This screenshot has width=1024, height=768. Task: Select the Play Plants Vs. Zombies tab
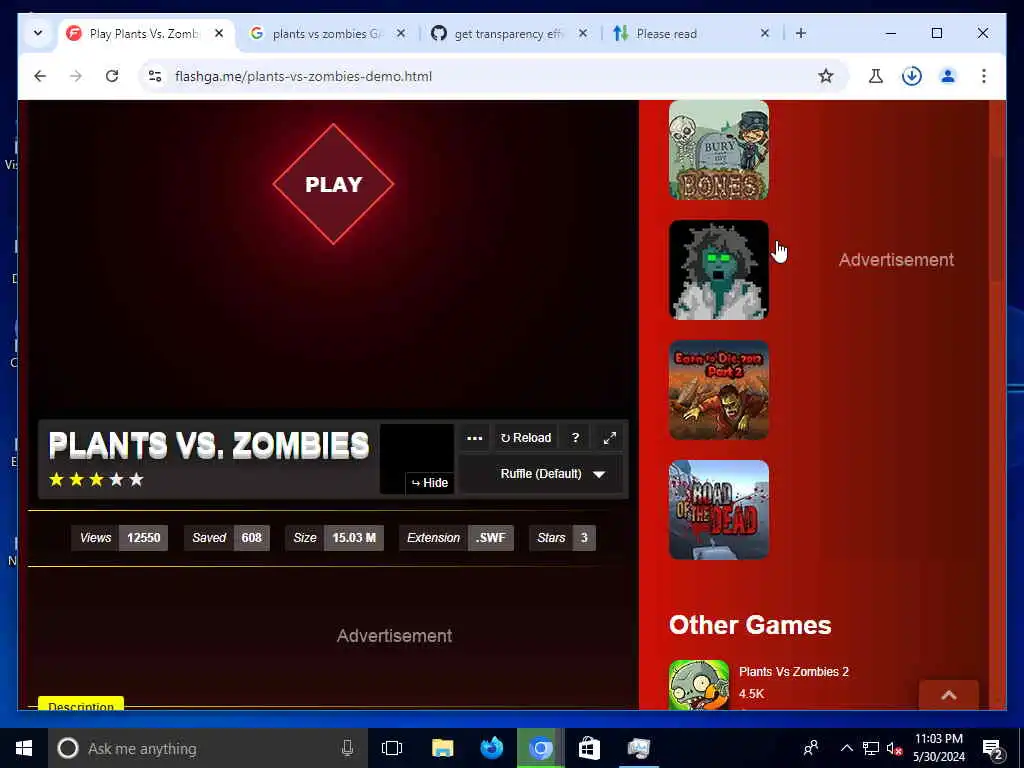[144, 34]
